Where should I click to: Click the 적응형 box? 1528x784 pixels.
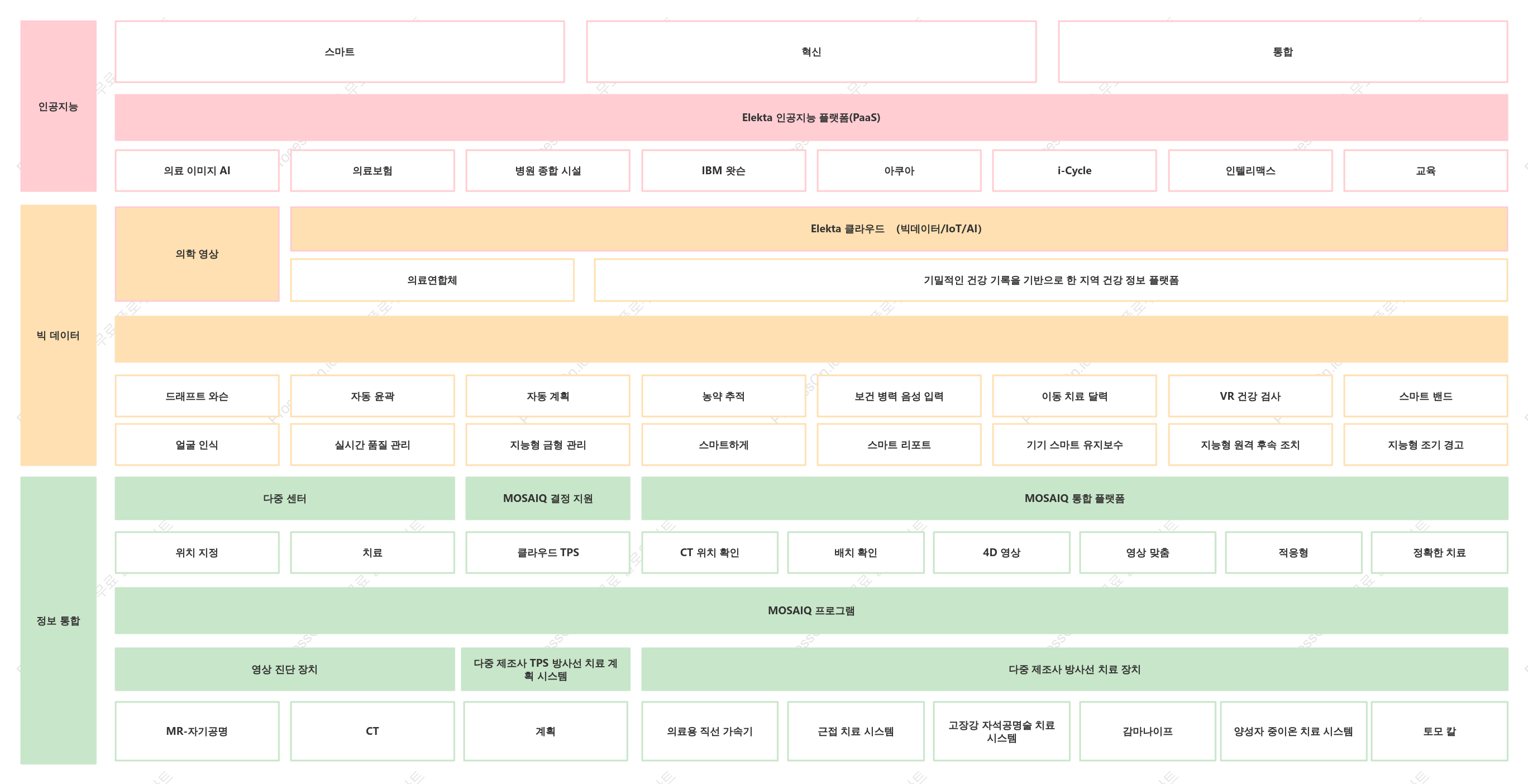click(1293, 553)
